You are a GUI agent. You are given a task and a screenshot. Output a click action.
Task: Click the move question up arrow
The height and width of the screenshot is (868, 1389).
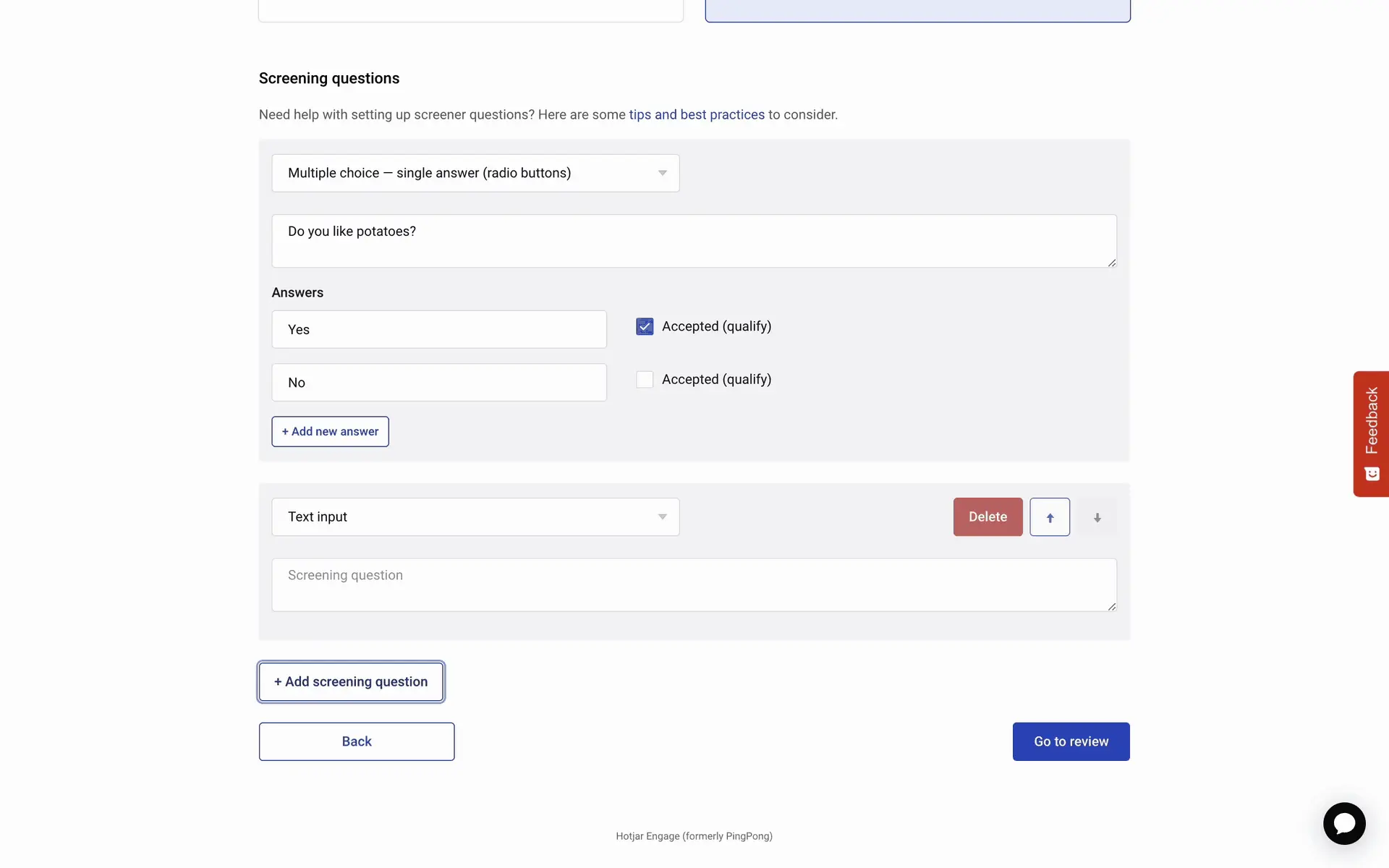point(1049,517)
